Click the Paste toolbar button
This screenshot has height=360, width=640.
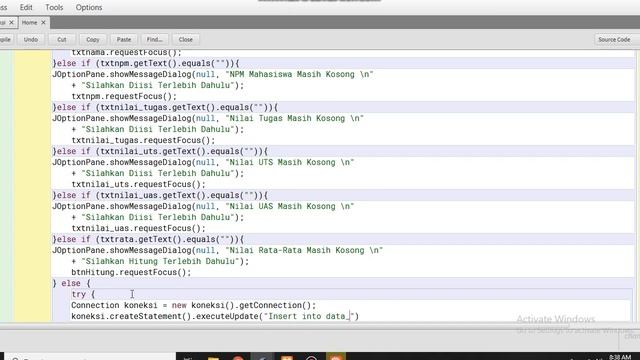(x=124, y=40)
